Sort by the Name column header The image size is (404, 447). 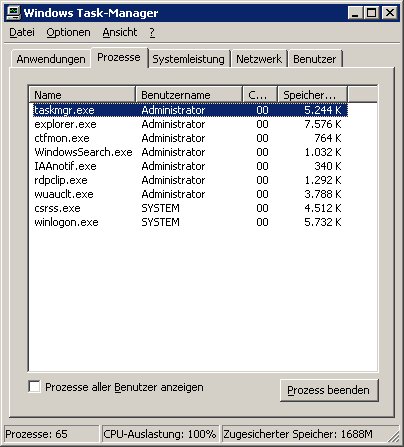(82, 95)
